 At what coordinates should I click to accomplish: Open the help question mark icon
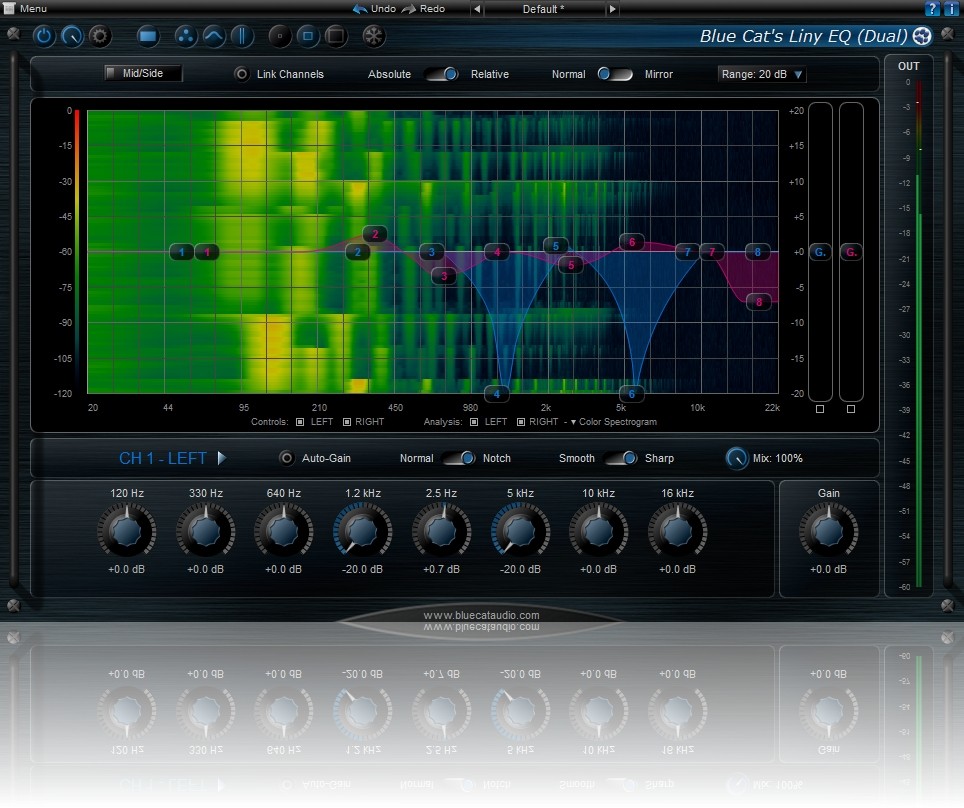pyautogui.click(x=932, y=9)
